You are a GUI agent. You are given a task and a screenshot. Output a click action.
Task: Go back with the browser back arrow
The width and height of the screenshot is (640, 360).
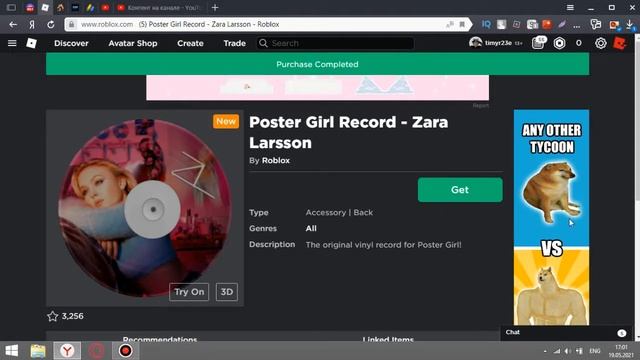click(13, 24)
